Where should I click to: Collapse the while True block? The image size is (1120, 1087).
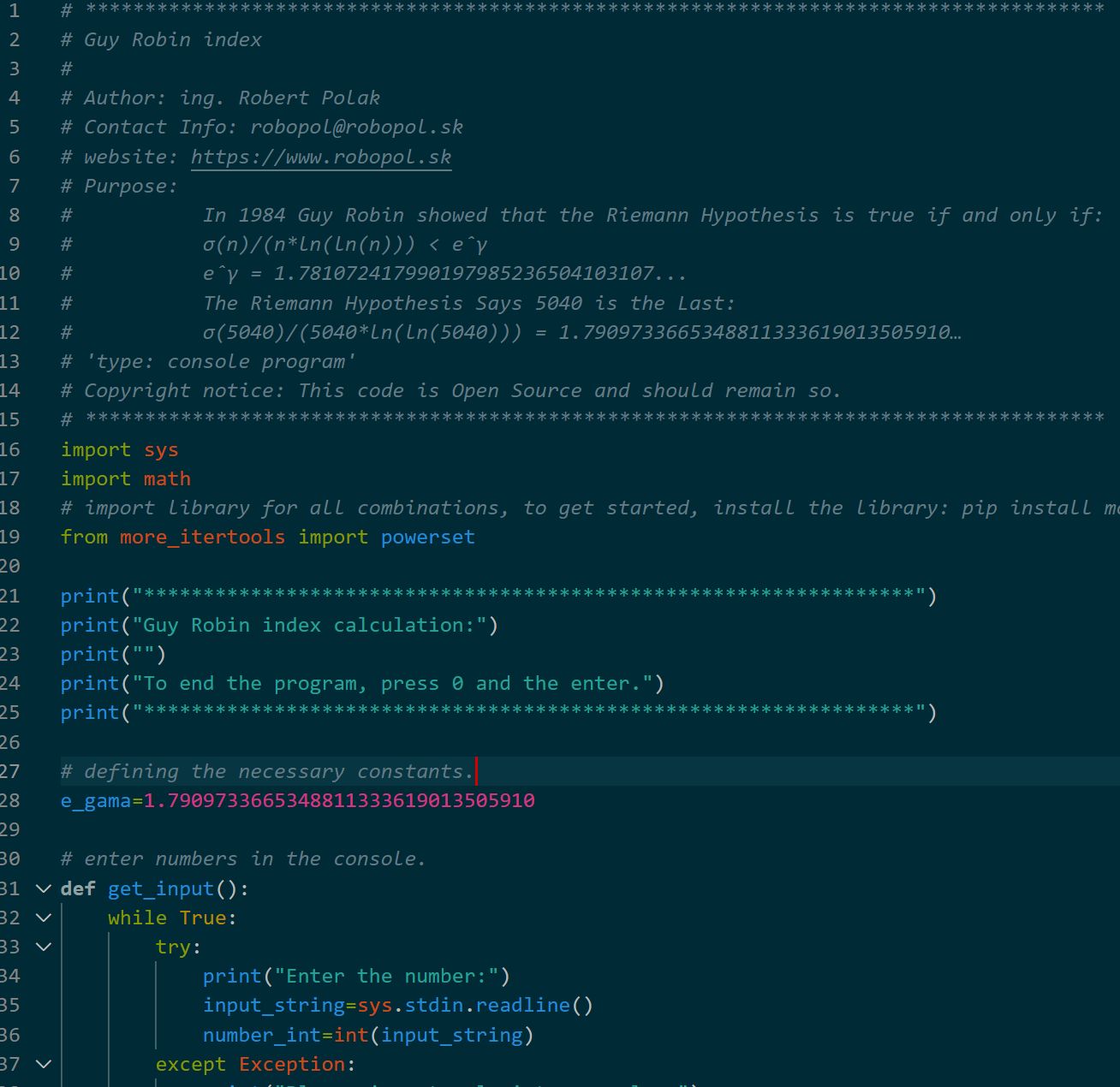point(43,918)
